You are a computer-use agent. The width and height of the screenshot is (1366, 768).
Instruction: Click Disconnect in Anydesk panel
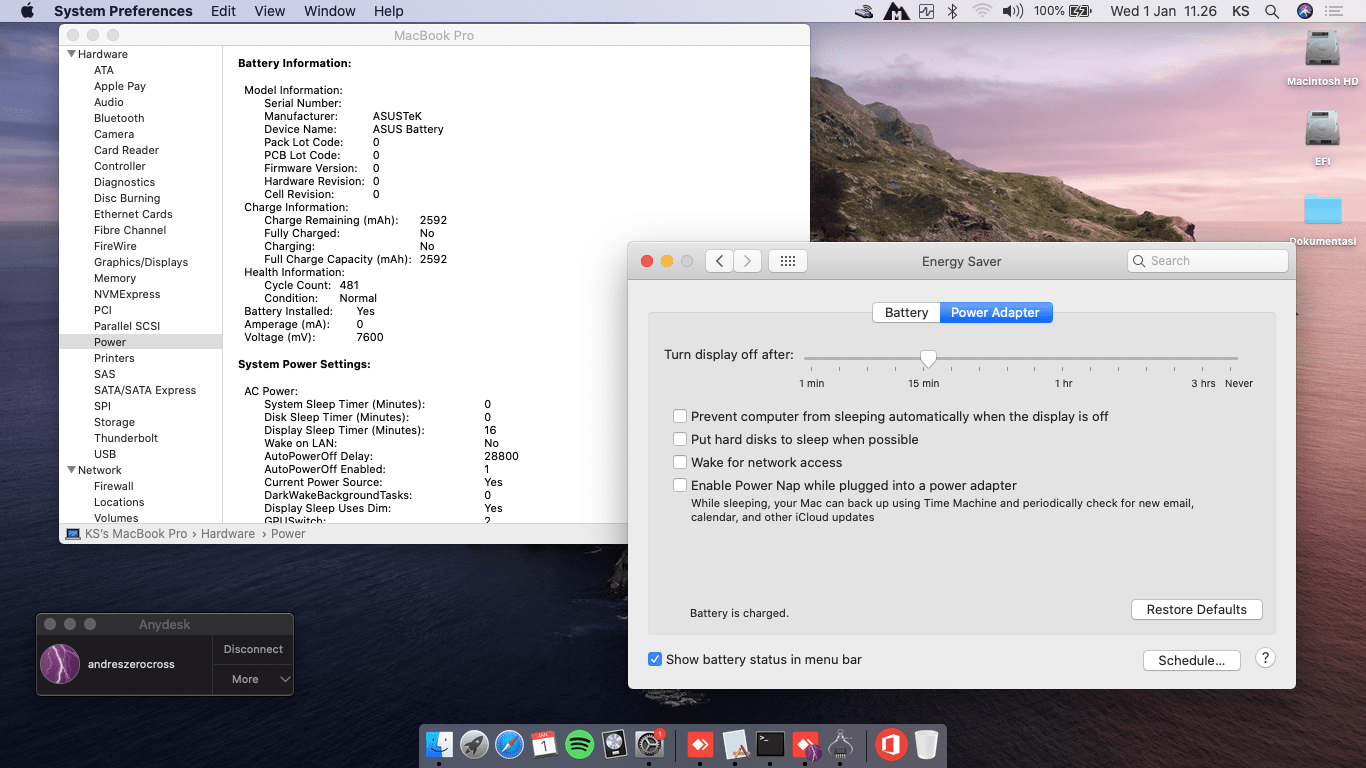click(x=253, y=649)
